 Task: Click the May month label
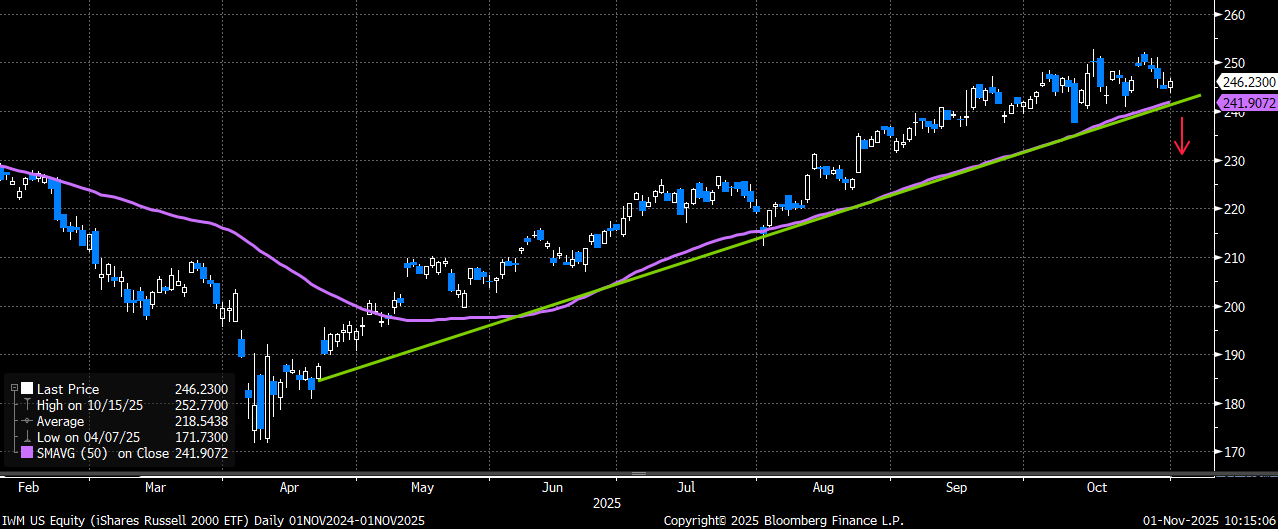[x=421, y=488]
